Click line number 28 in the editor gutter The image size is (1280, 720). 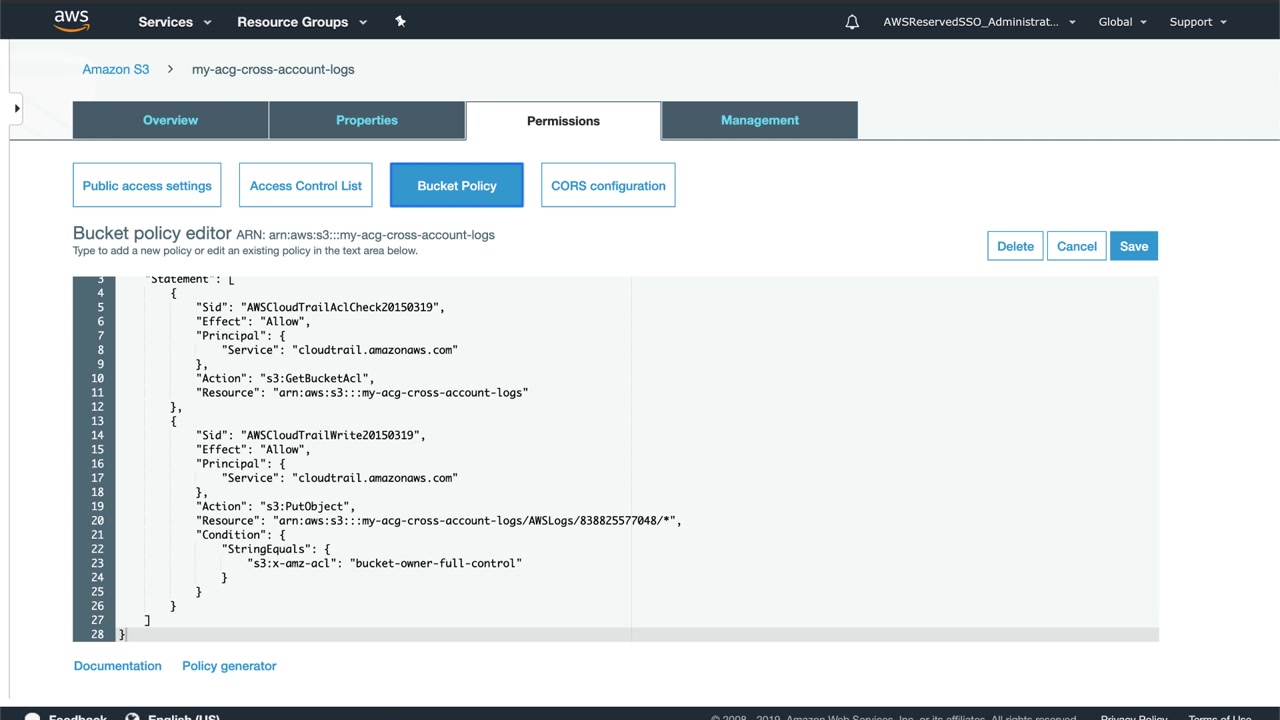point(97,634)
